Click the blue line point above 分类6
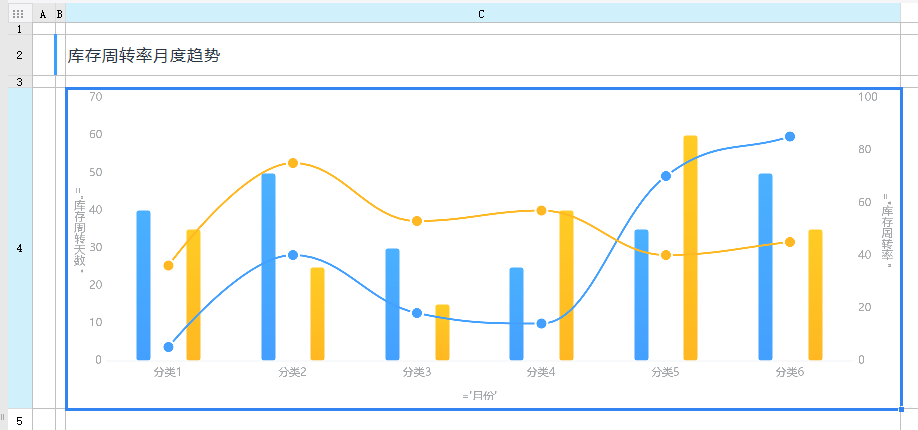Image resolution: width=918 pixels, height=430 pixels. tap(790, 137)
